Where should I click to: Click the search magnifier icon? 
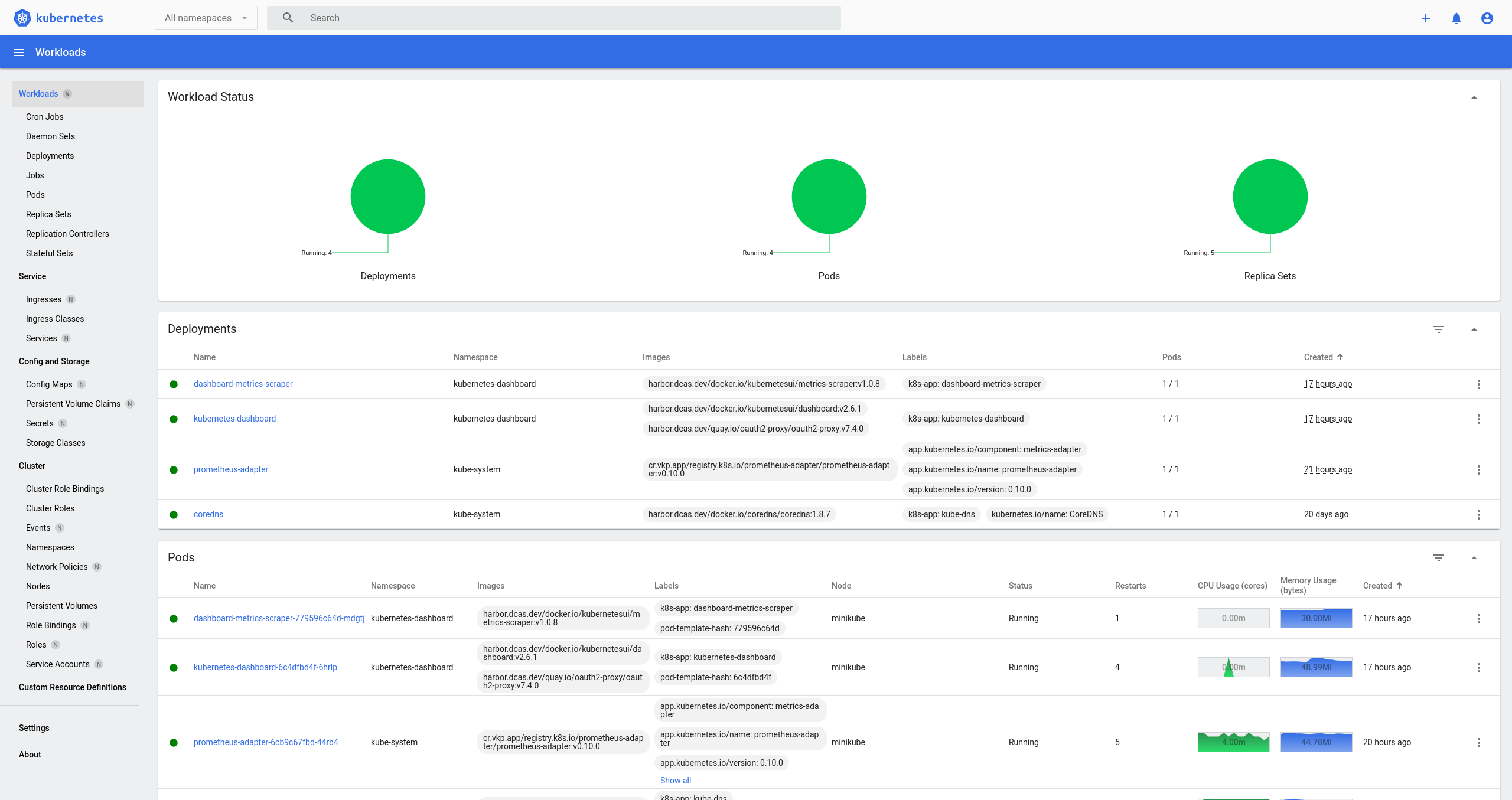click(288, 18)
